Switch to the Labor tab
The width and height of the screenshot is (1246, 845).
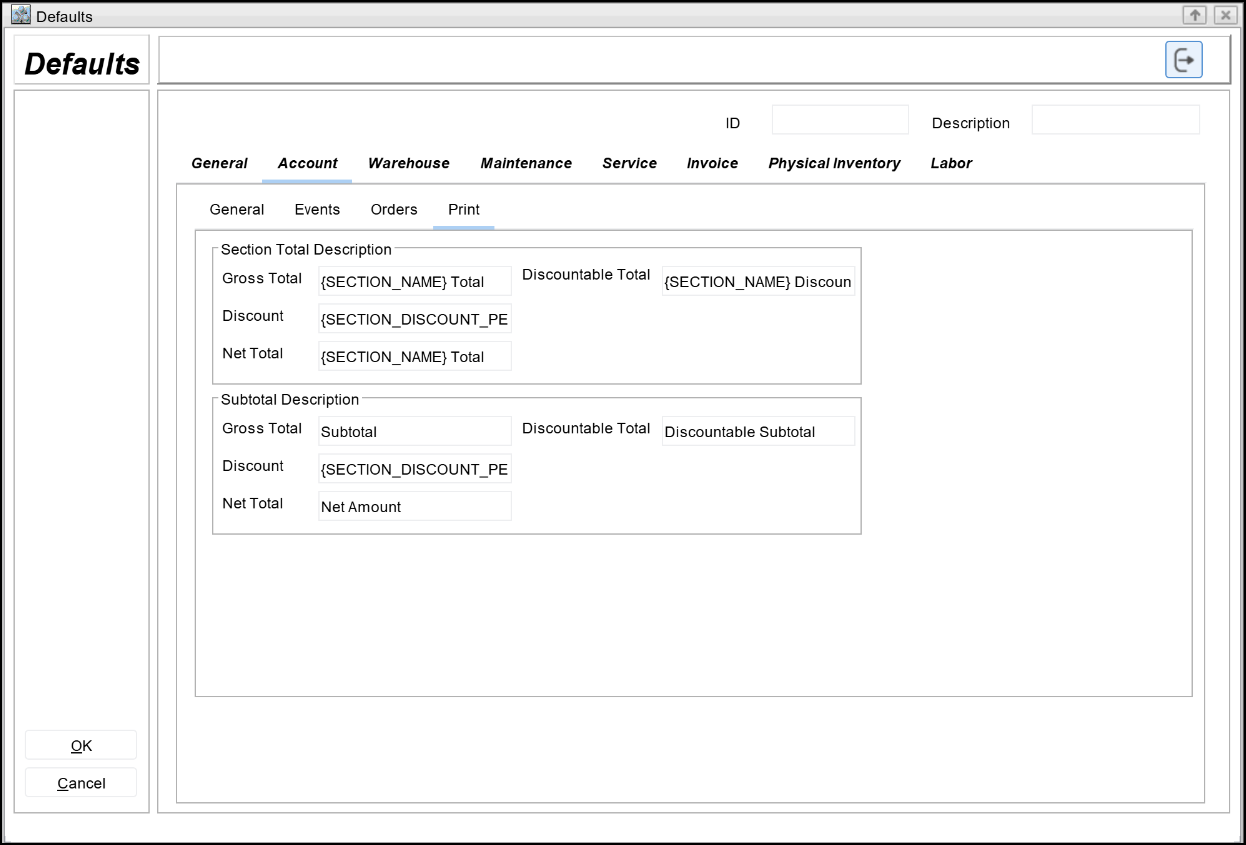click(951, 163)
